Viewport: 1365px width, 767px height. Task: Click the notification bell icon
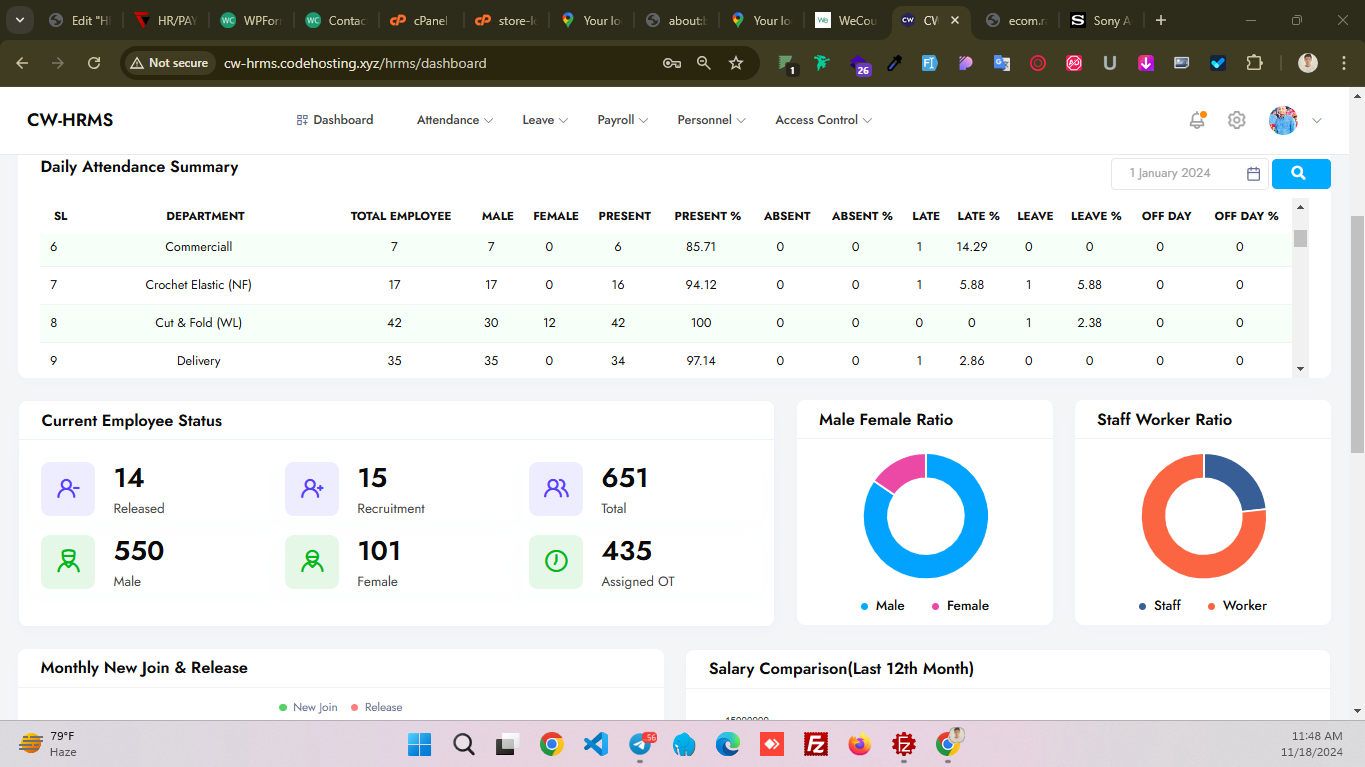1196,120
